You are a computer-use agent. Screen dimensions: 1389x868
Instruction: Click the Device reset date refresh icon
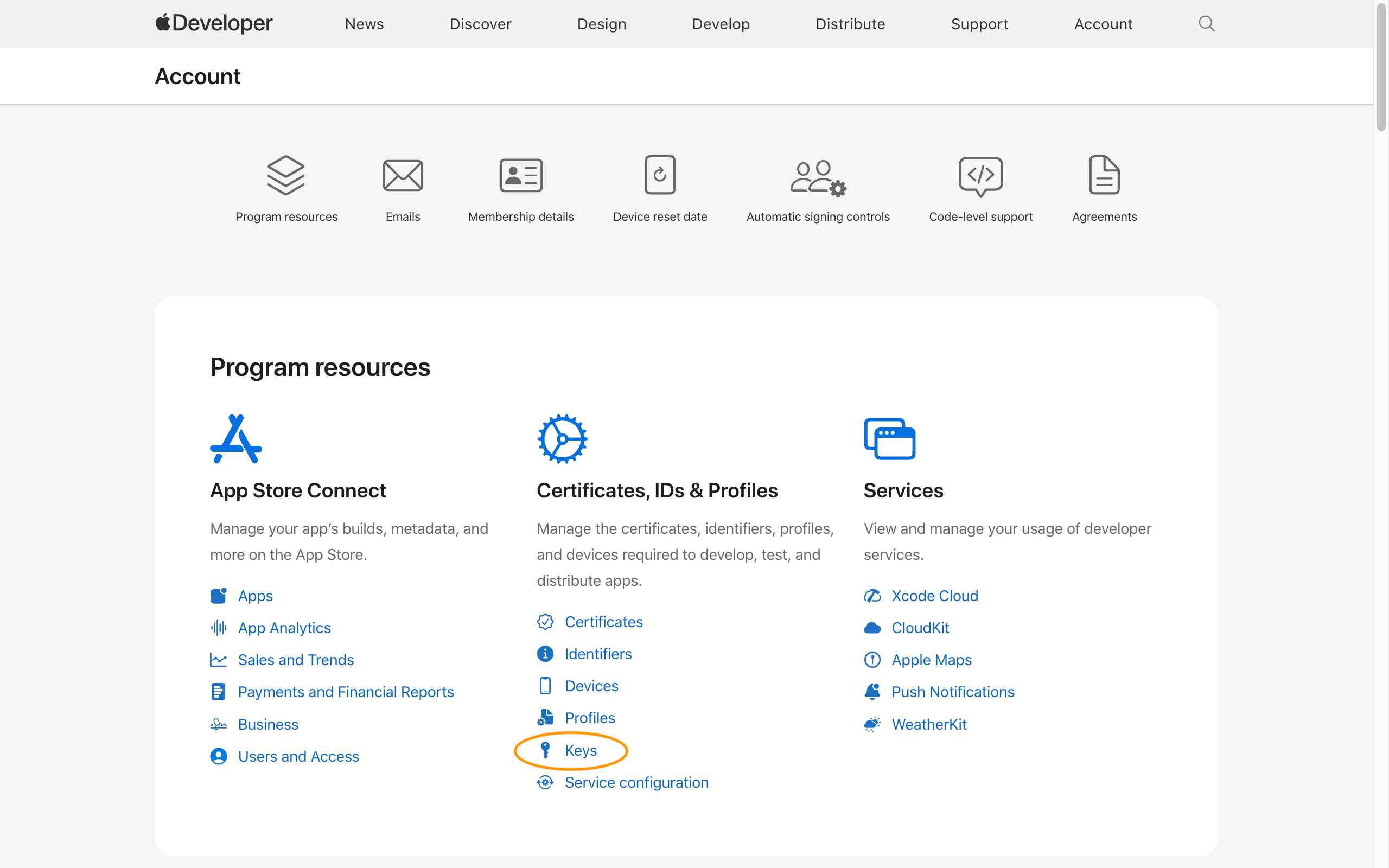[x=659, y=175]
